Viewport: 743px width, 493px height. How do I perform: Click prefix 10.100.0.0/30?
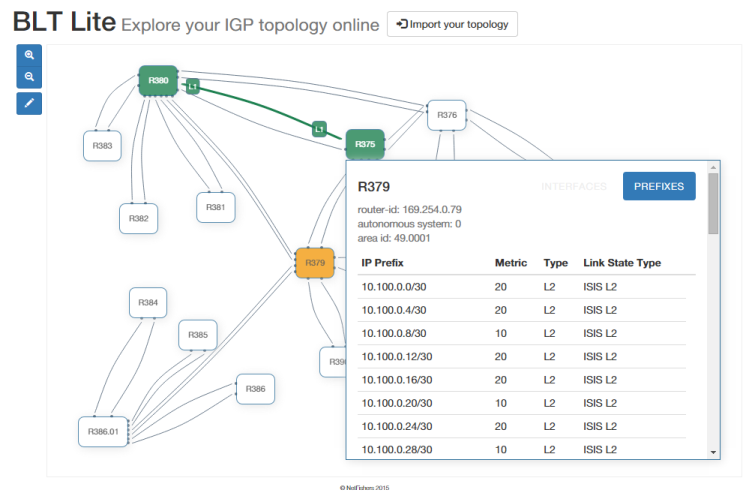[394, 287]
